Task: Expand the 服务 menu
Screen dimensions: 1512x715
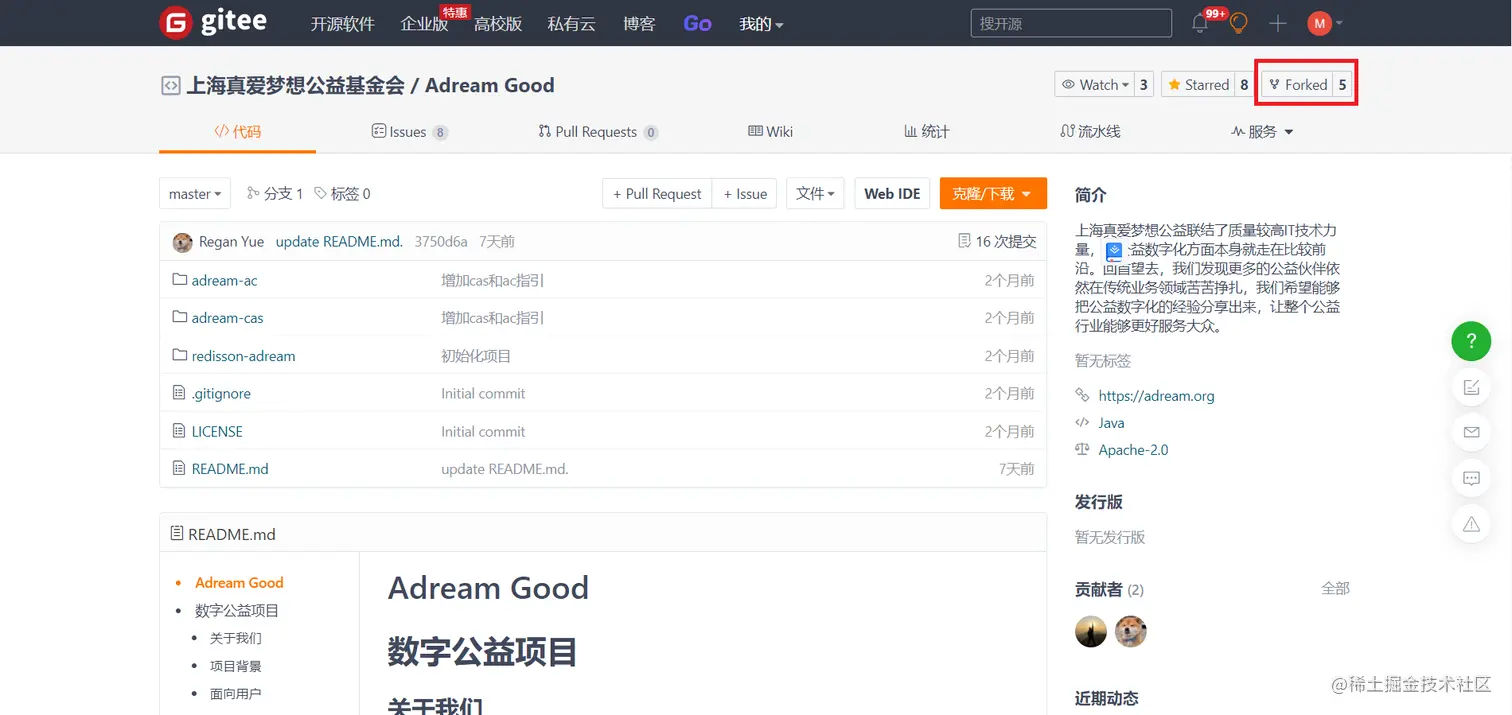Action: (x=1262, y=132)
